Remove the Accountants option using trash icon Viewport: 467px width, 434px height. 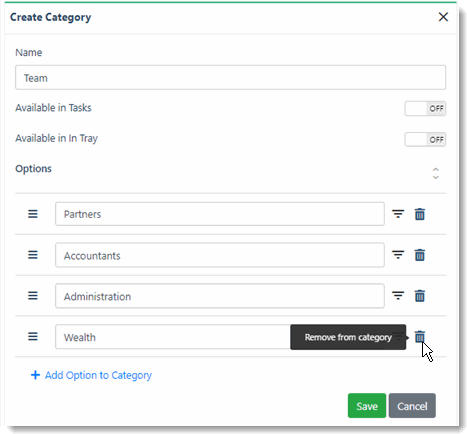[x=420, y=255]
